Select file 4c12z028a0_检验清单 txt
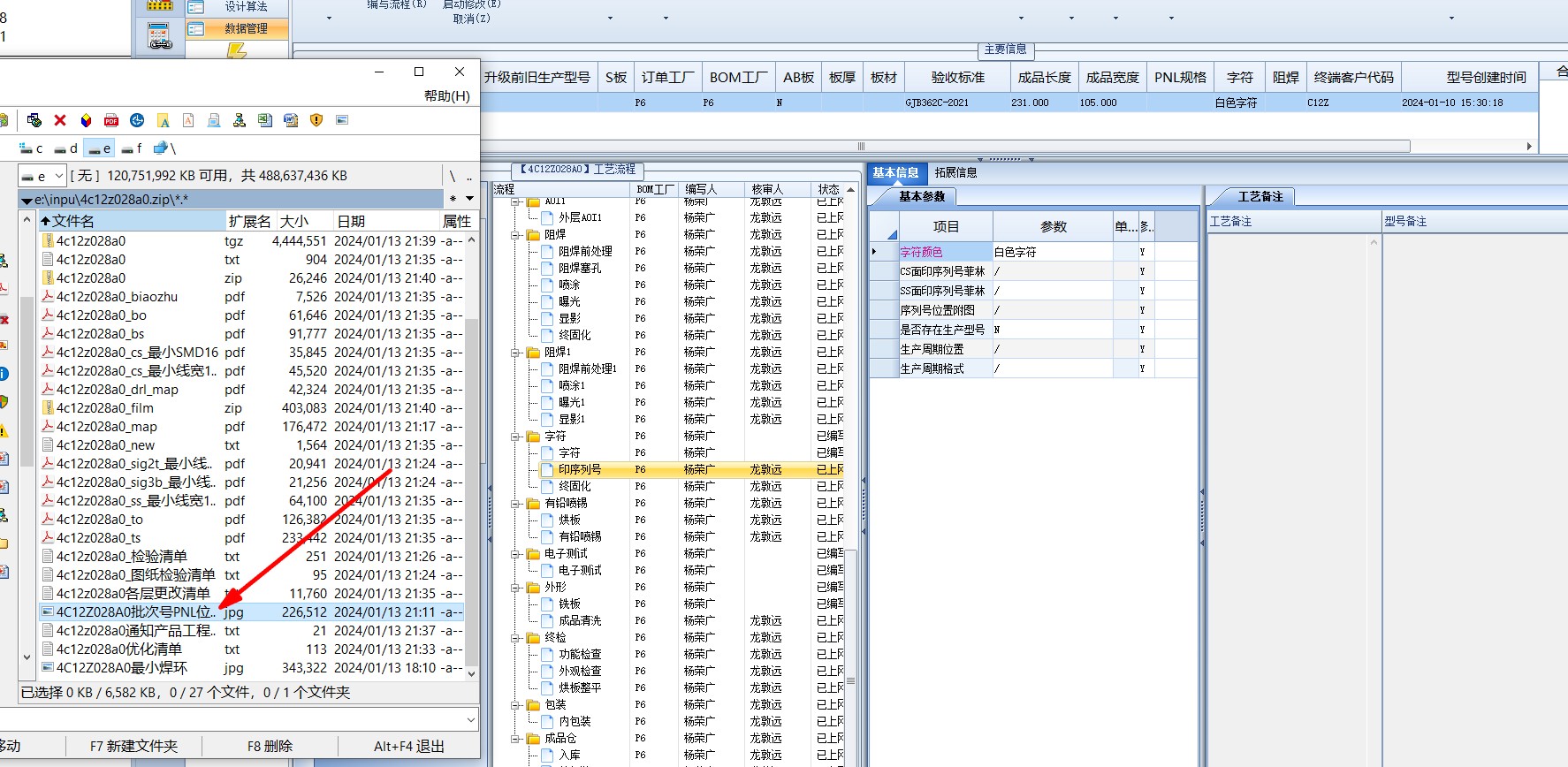 click(x=252, y=557)
